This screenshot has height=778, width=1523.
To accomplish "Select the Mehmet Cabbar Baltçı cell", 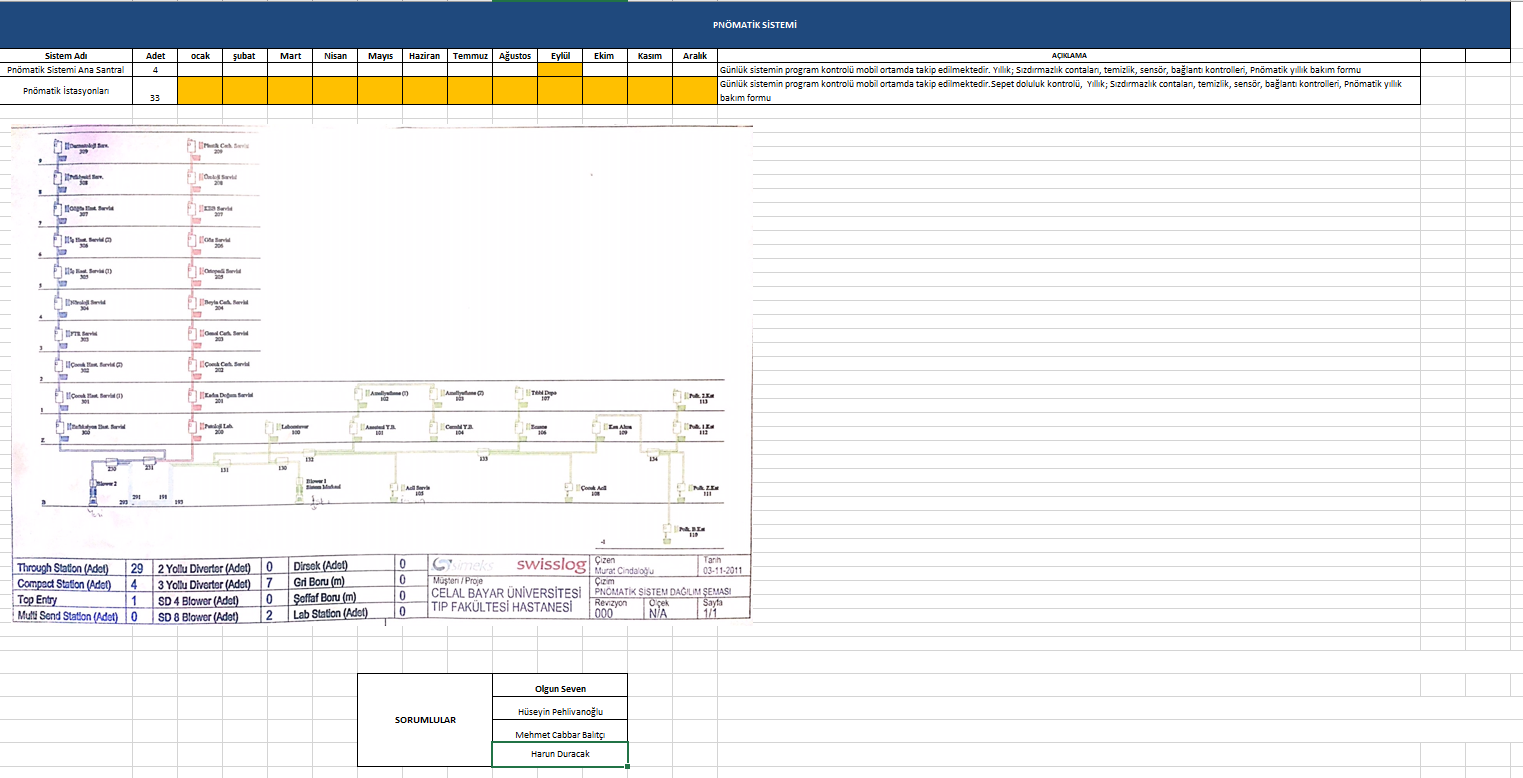I will 560,733.
